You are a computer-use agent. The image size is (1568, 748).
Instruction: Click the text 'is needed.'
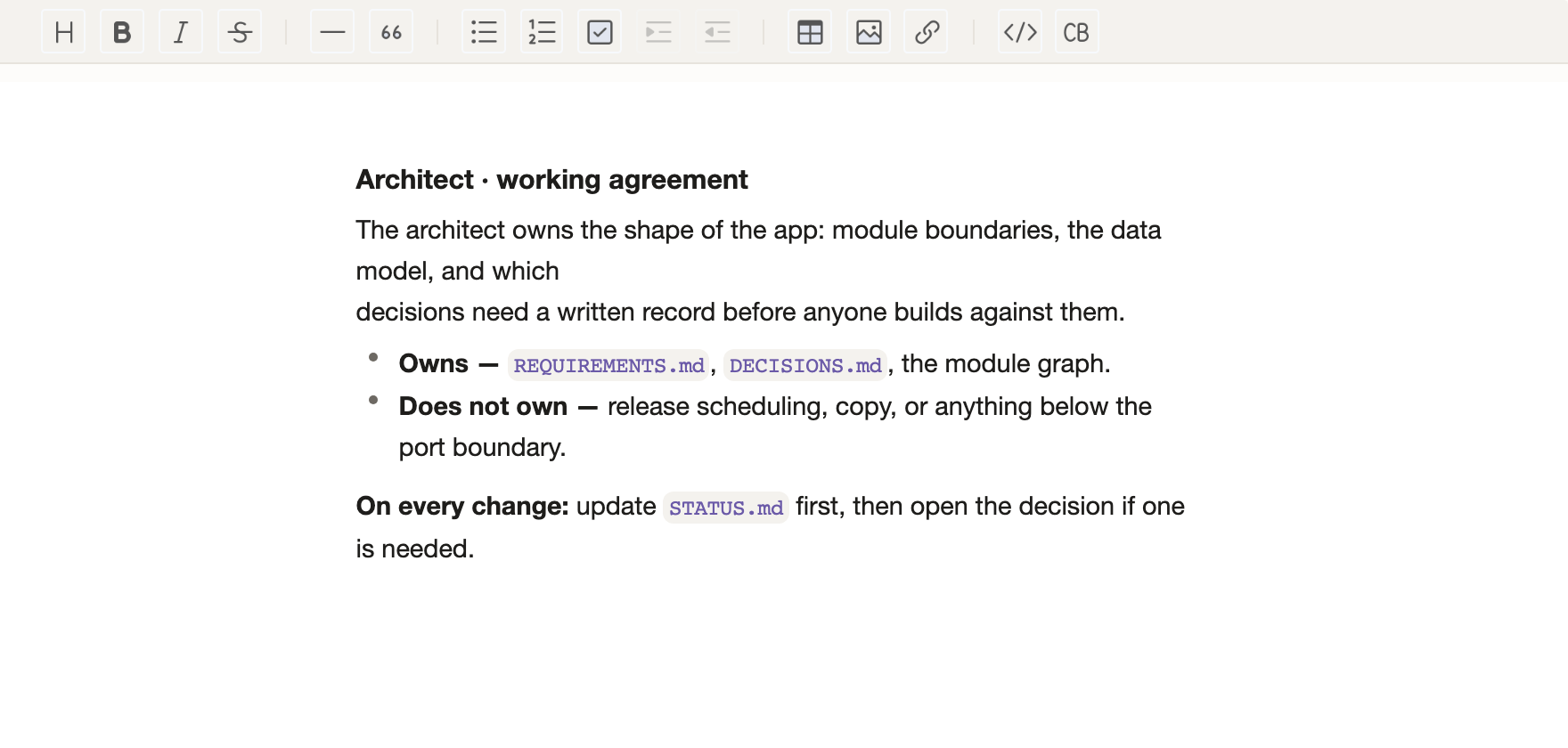tap(415, 549)
